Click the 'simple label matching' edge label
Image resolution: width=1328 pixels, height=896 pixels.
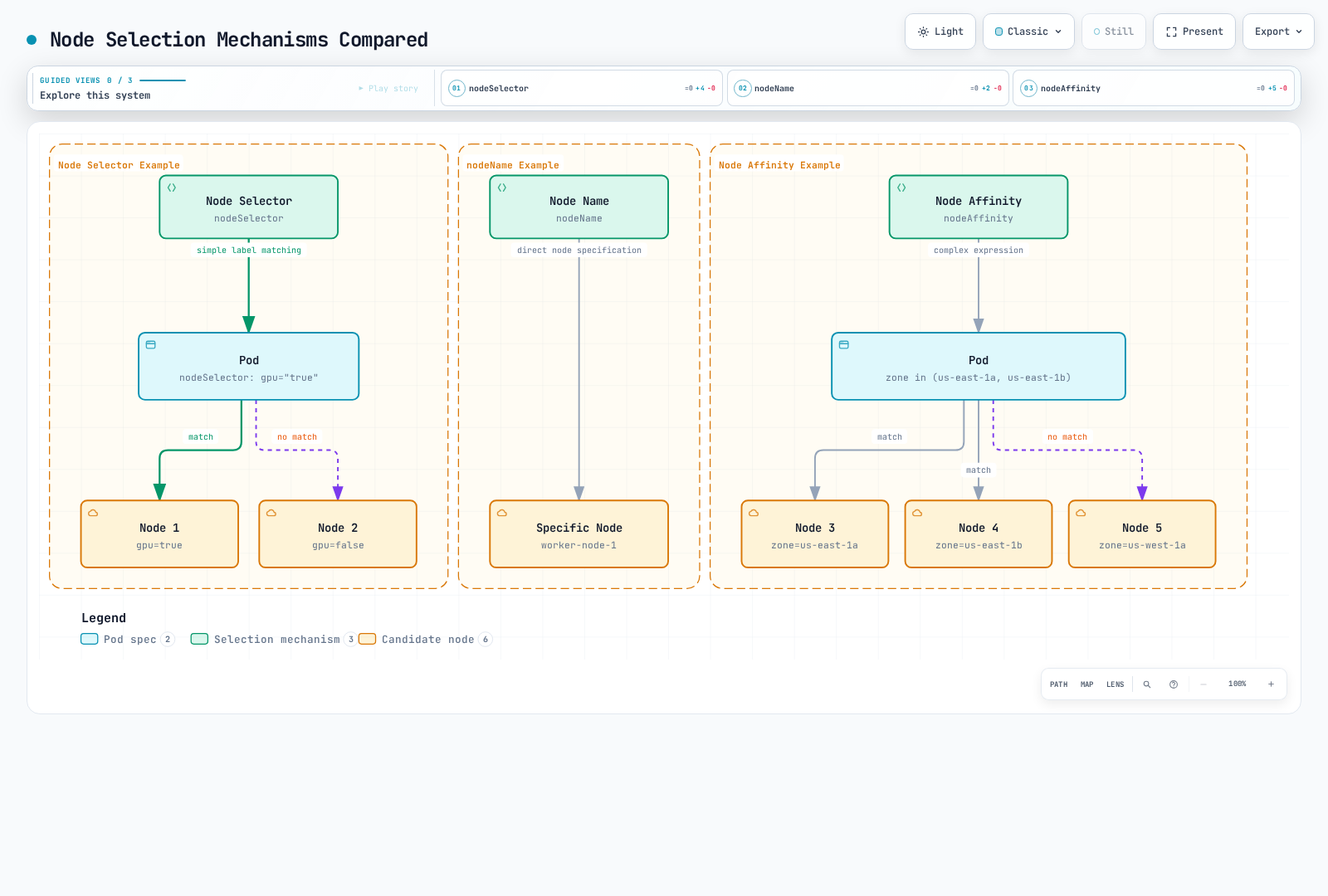(x=249, y=250)
